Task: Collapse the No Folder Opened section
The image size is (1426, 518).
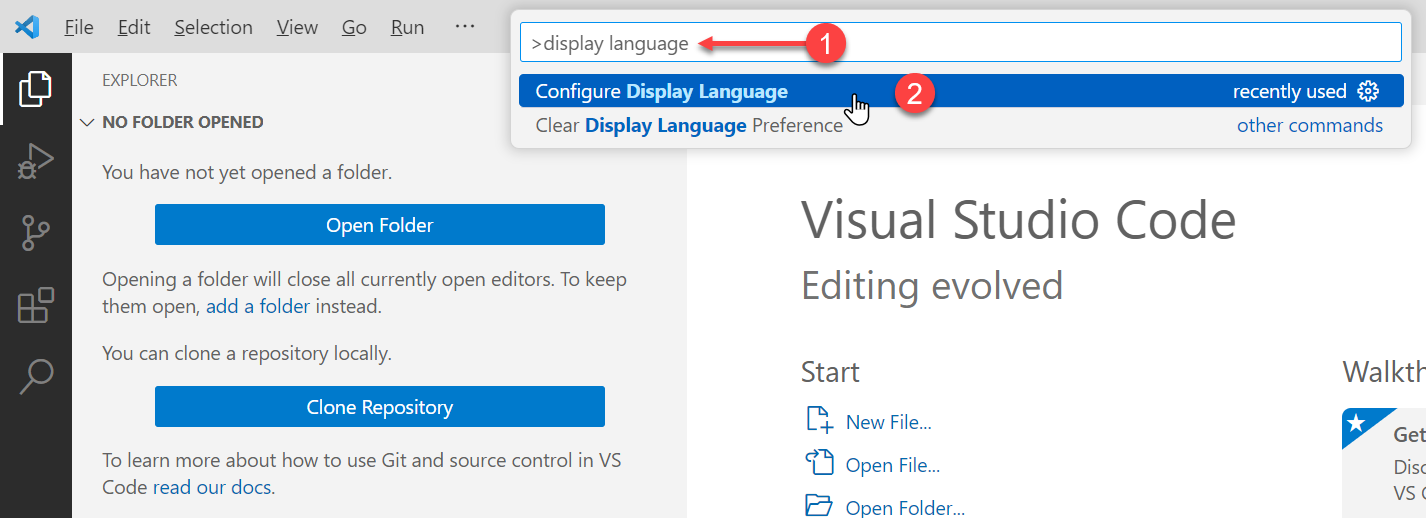Action: (x=87, y=123)
